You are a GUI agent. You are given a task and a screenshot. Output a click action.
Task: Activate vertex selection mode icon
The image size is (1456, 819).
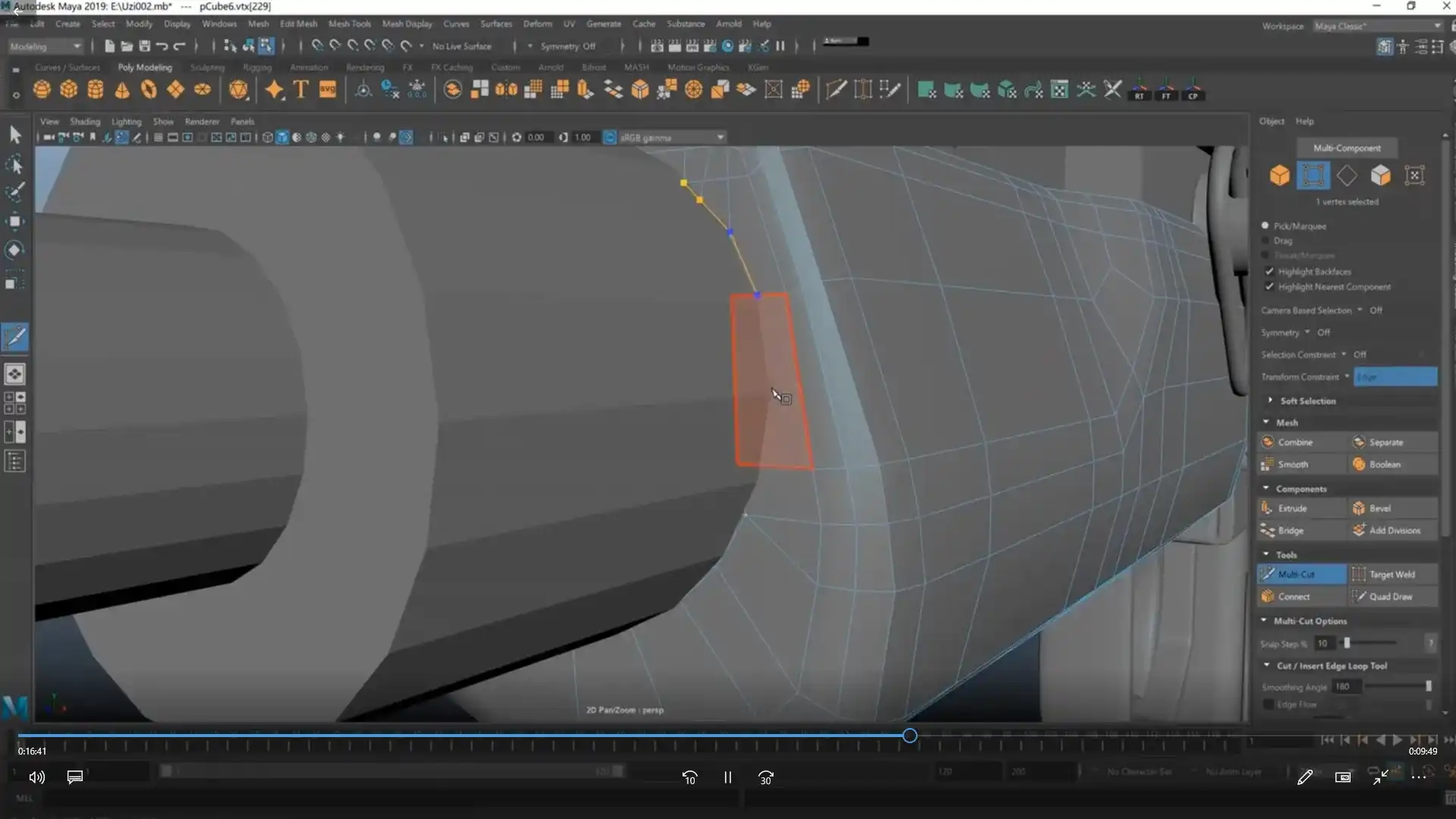(1313, 175)
